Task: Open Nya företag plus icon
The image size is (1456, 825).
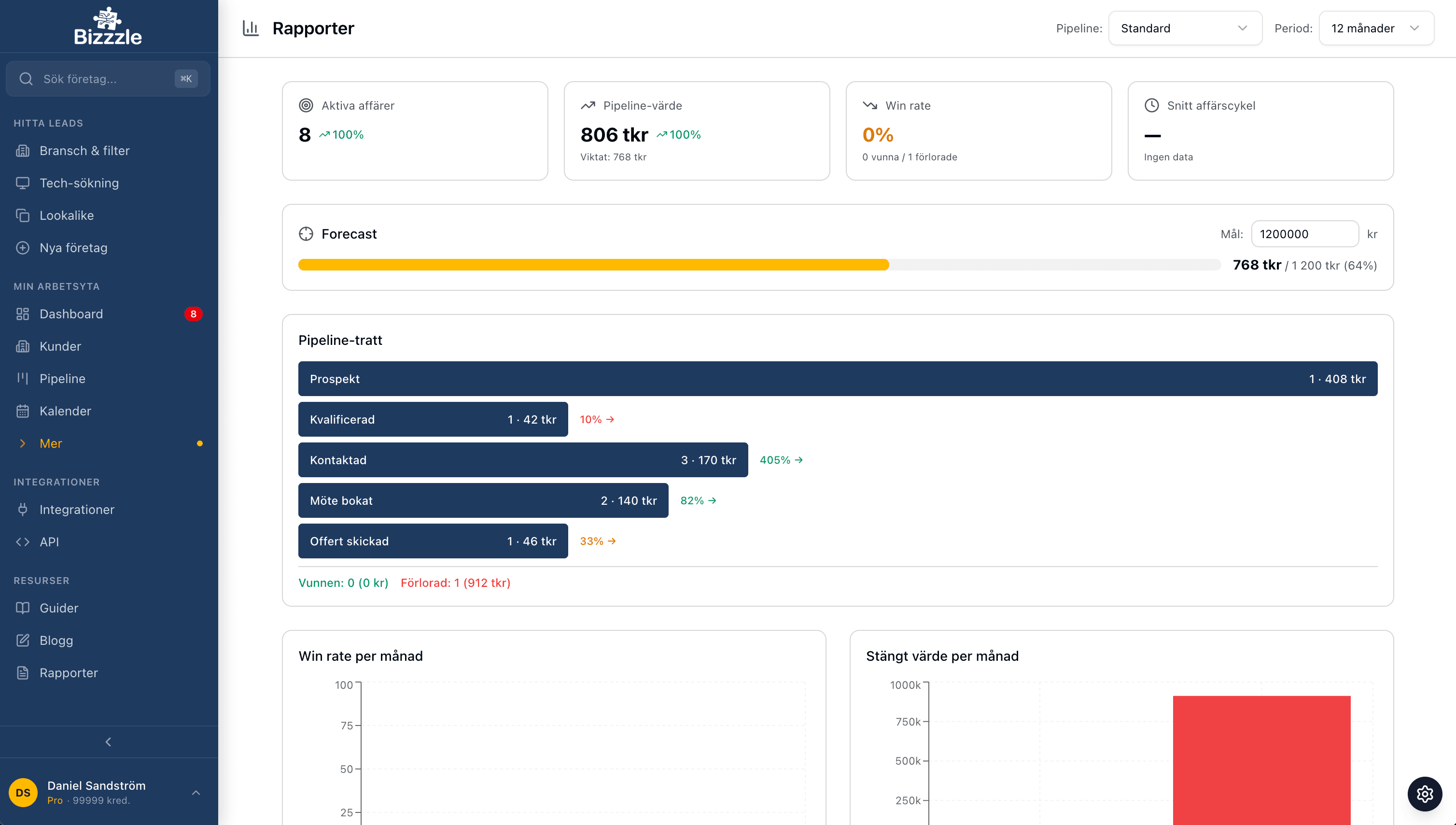Action: coord(23,248)
